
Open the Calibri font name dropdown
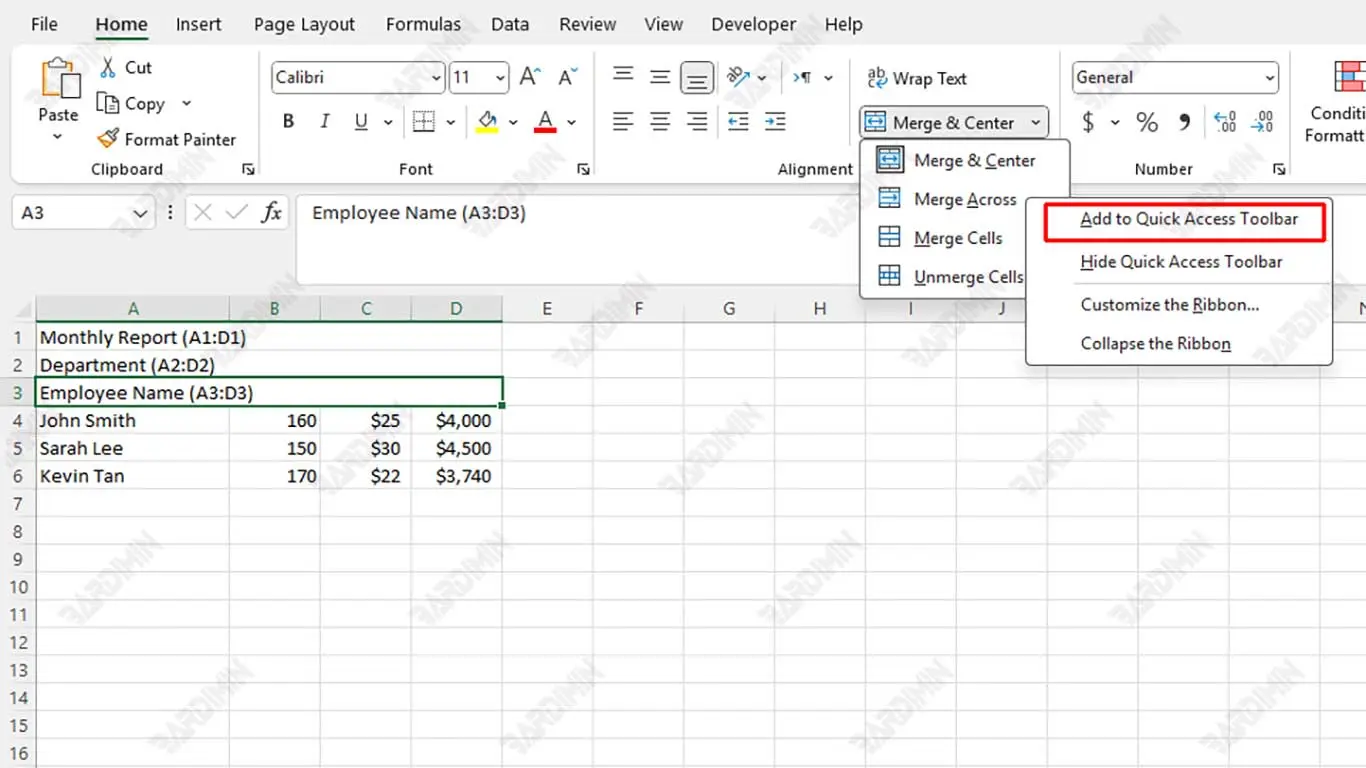tap(436, 78)
